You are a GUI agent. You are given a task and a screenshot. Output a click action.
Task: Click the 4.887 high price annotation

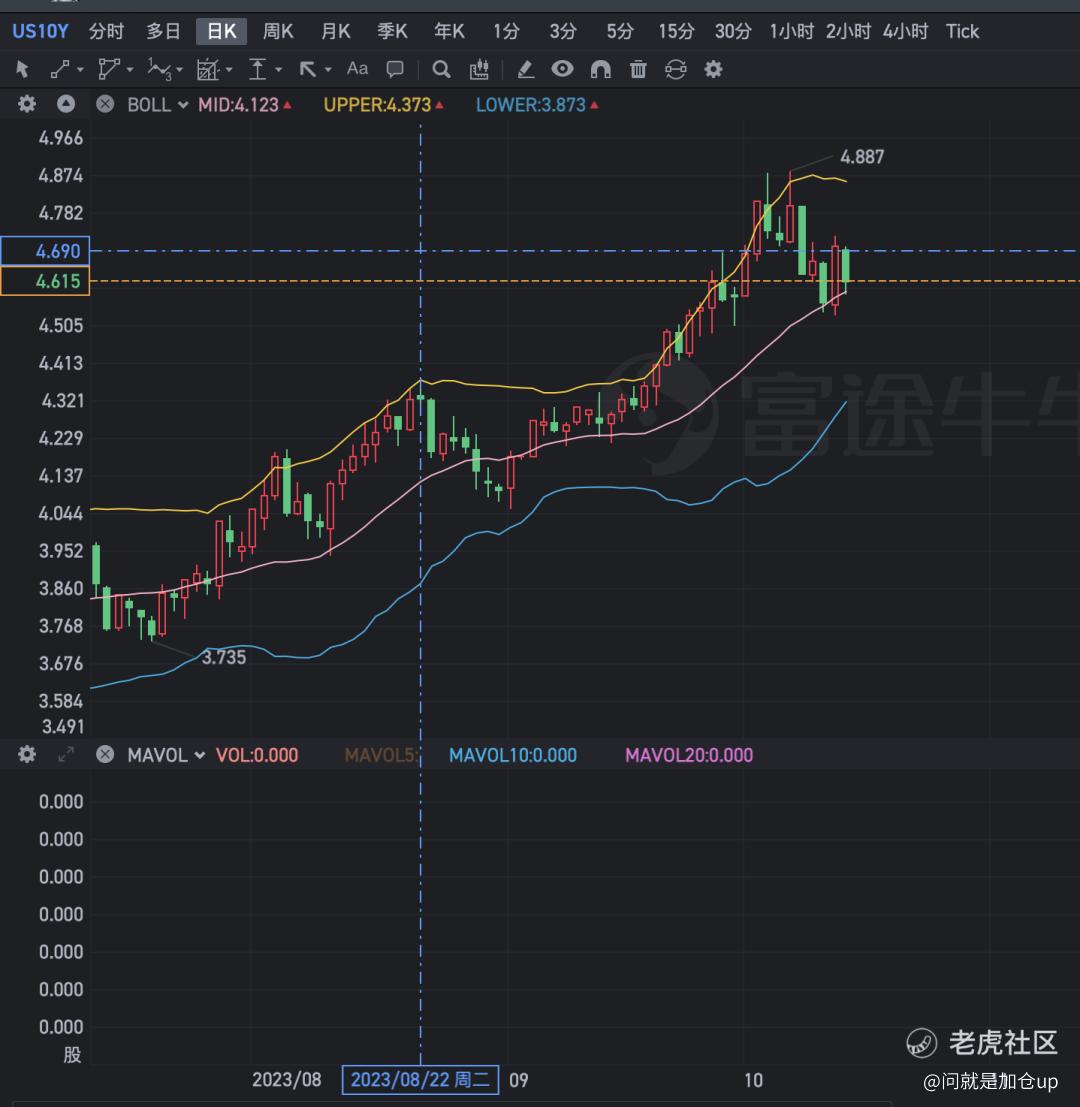tap(862, 157)
